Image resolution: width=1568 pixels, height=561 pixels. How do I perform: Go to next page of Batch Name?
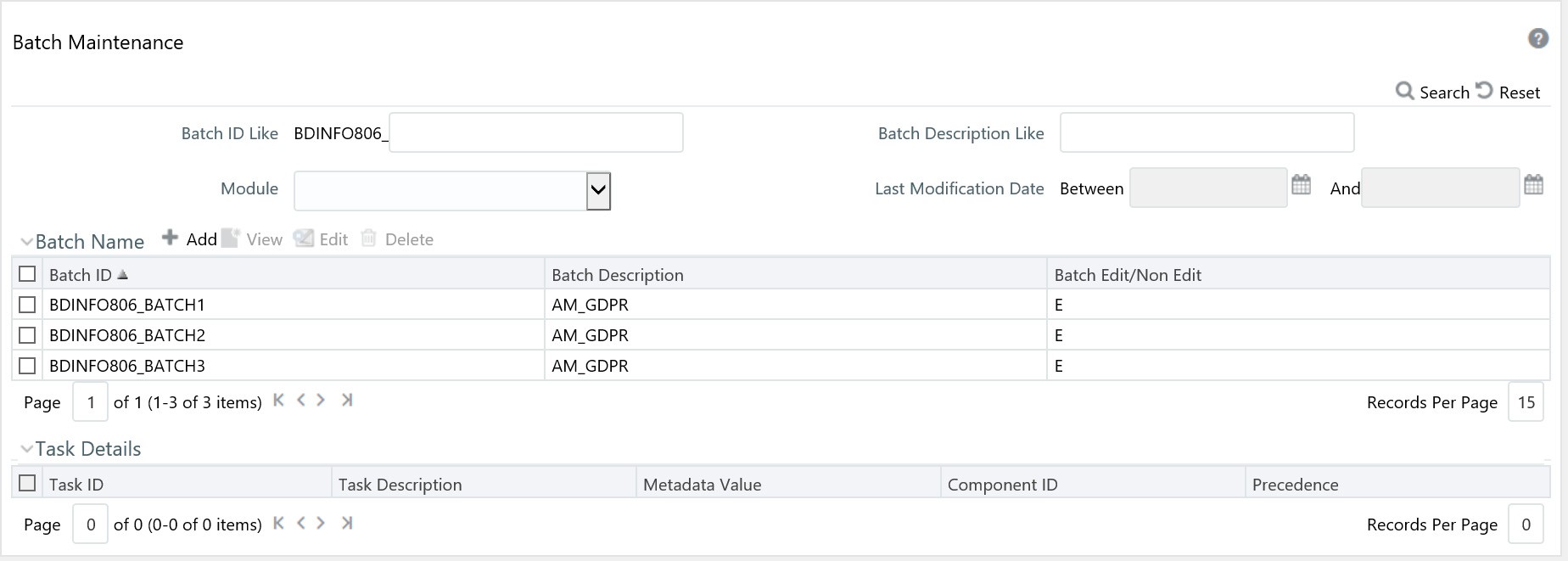(321, 401)
